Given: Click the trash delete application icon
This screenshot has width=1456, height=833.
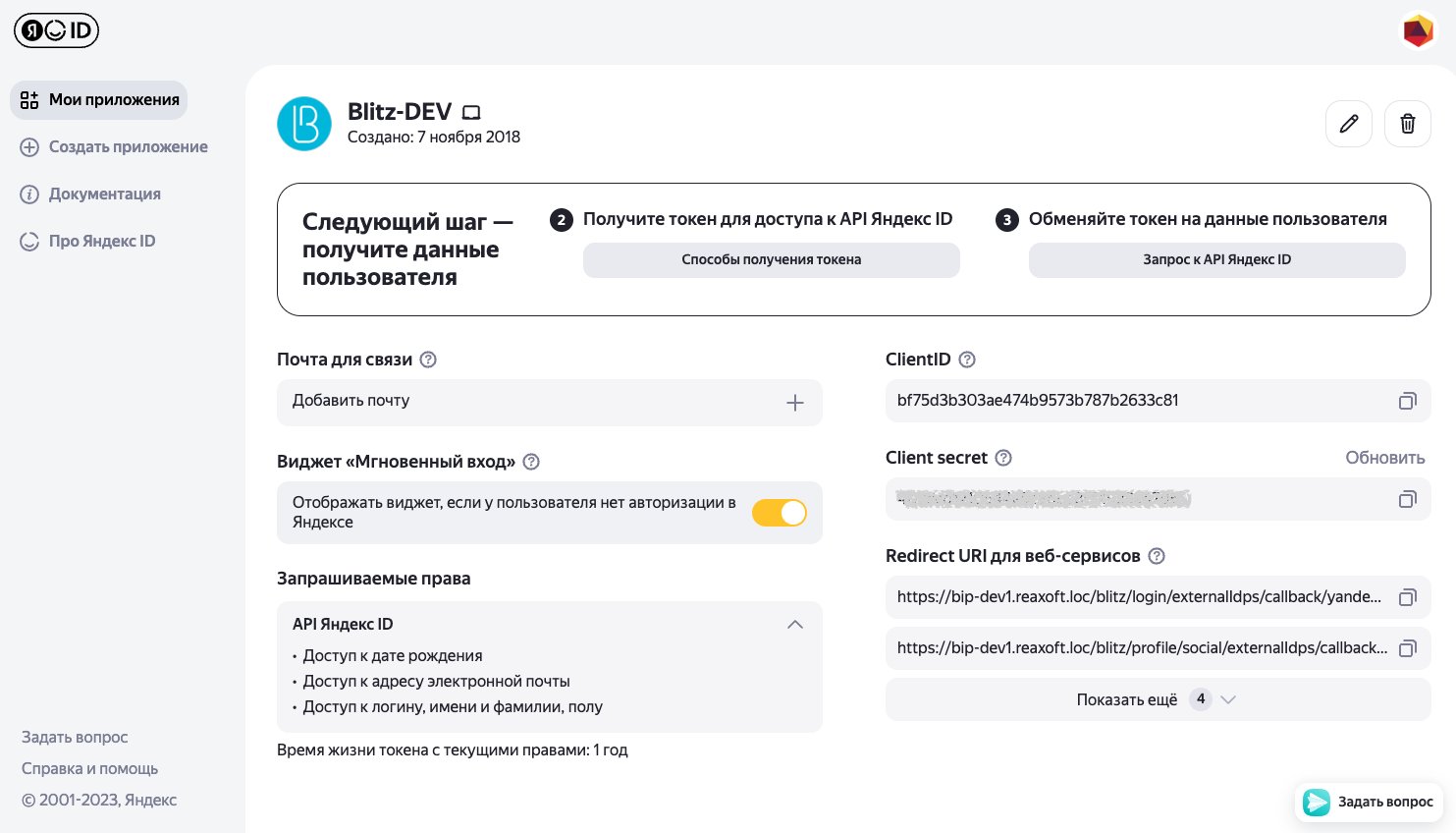Looking at the screenshot, I should pyautogui.click(x=1408, y=124).
